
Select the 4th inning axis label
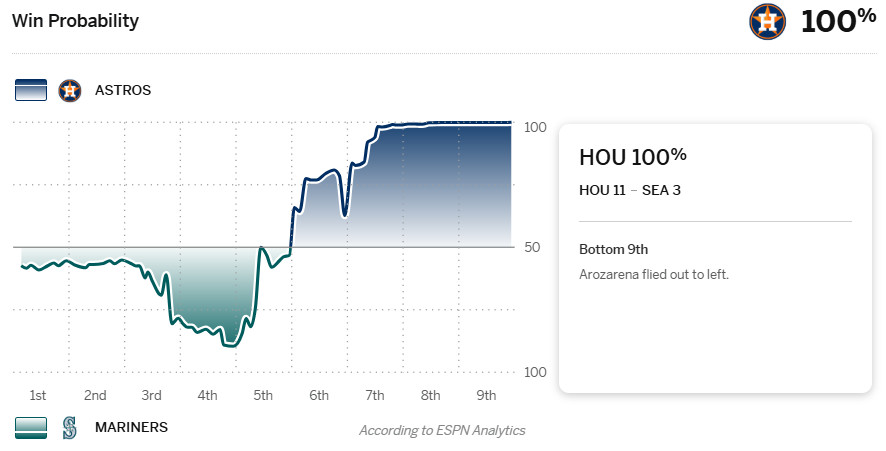207,395
